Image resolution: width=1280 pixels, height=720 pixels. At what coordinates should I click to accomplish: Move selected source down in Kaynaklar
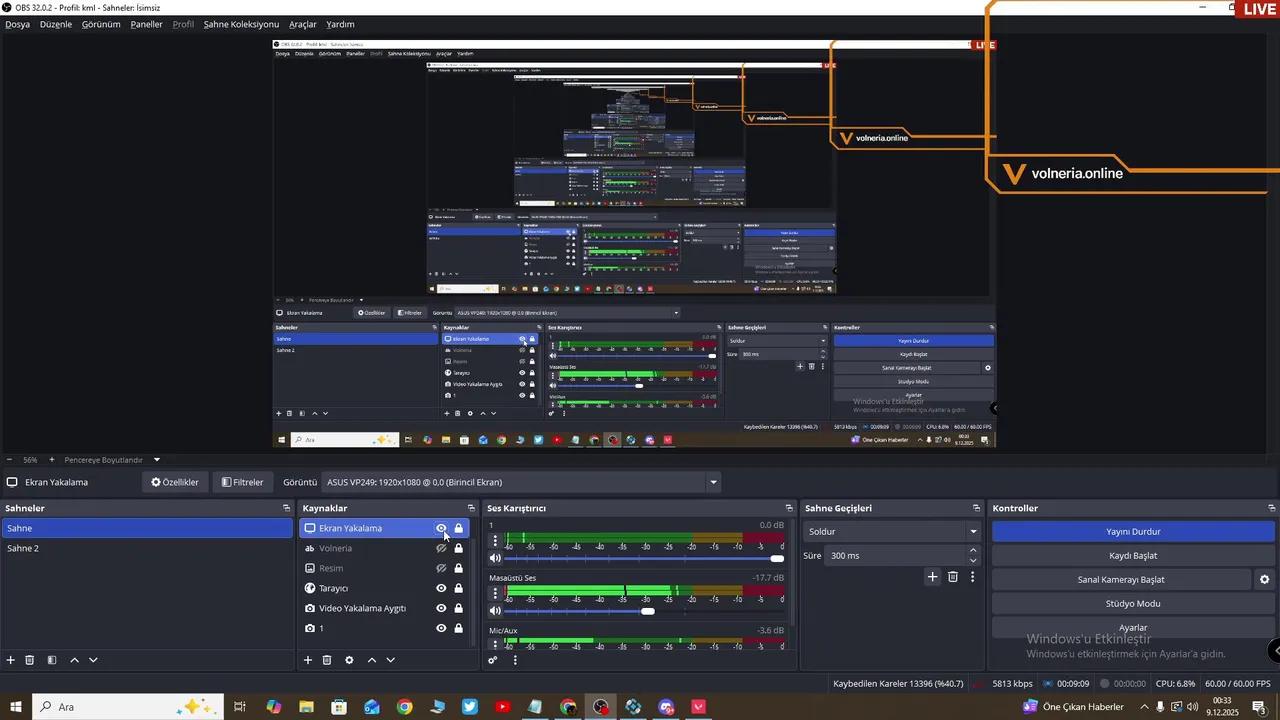[x=391, y=660]
